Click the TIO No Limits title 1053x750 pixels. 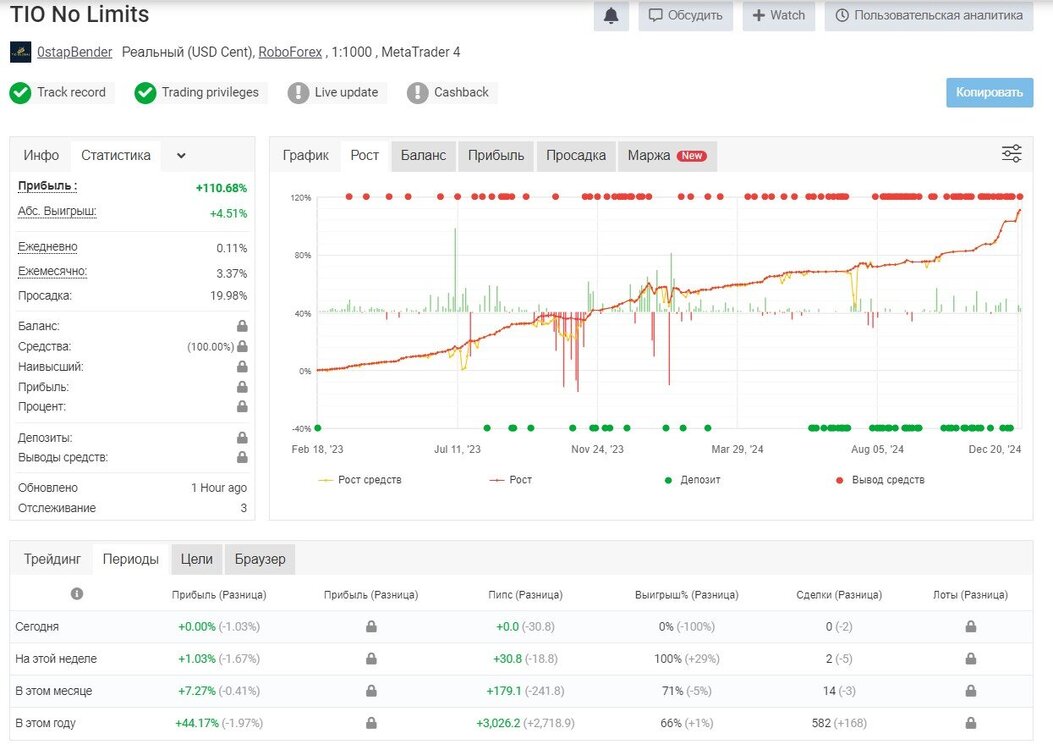(x=79, y=14)
